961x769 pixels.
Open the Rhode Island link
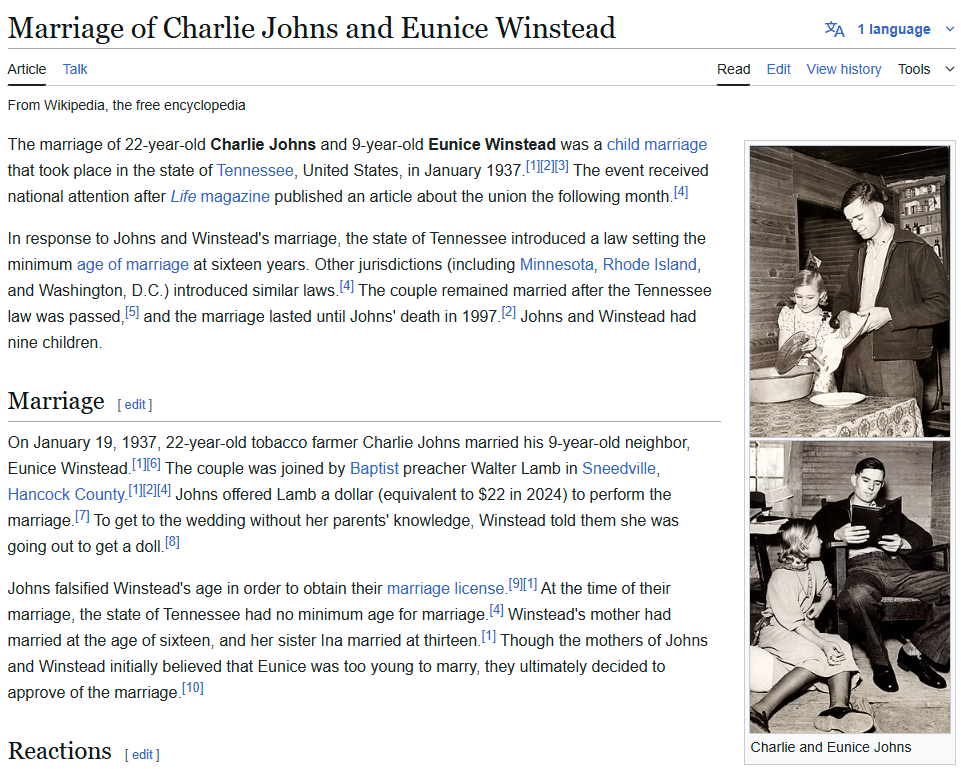coord(650,265)
